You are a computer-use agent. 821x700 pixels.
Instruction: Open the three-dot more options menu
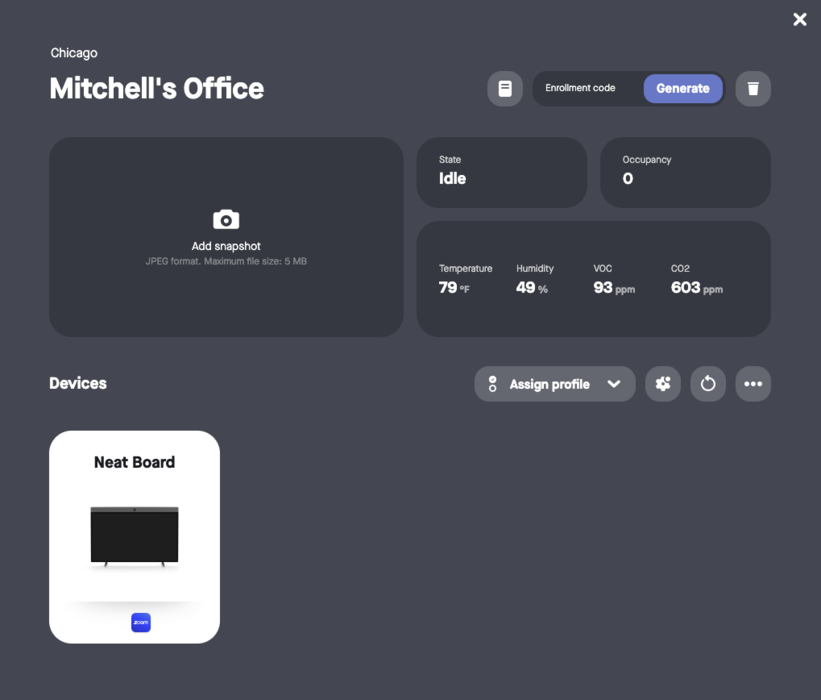pos(753,384)
